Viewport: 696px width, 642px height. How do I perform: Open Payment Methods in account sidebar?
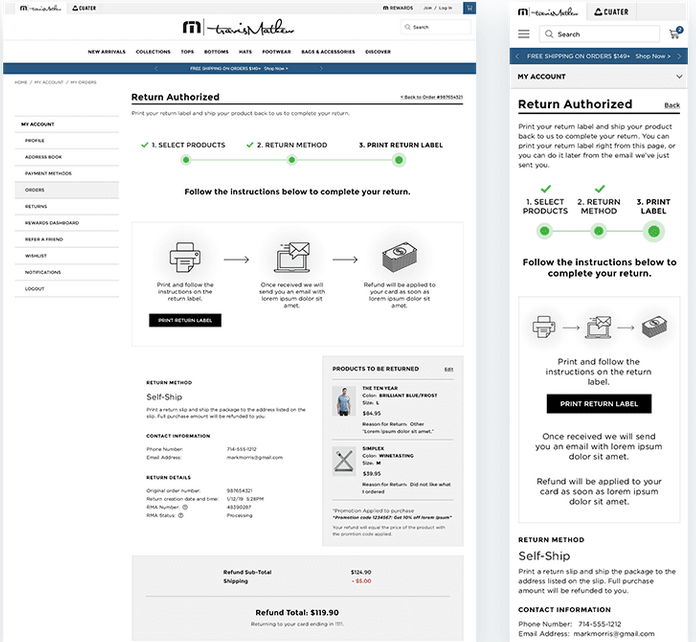67,173
